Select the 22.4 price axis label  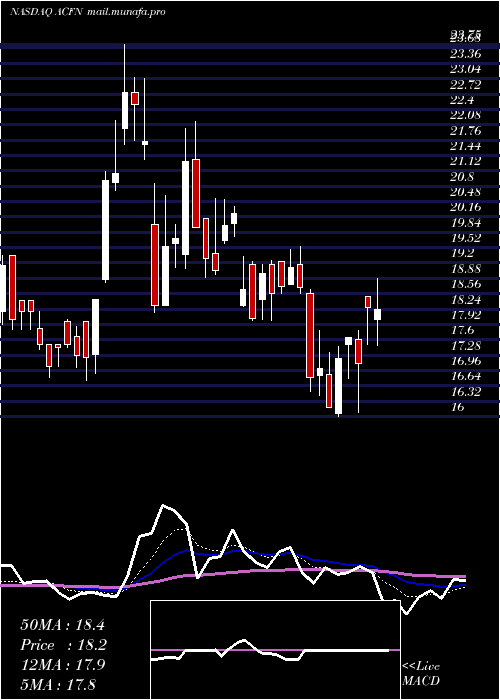pyautogui.click(x=462, y=100)
